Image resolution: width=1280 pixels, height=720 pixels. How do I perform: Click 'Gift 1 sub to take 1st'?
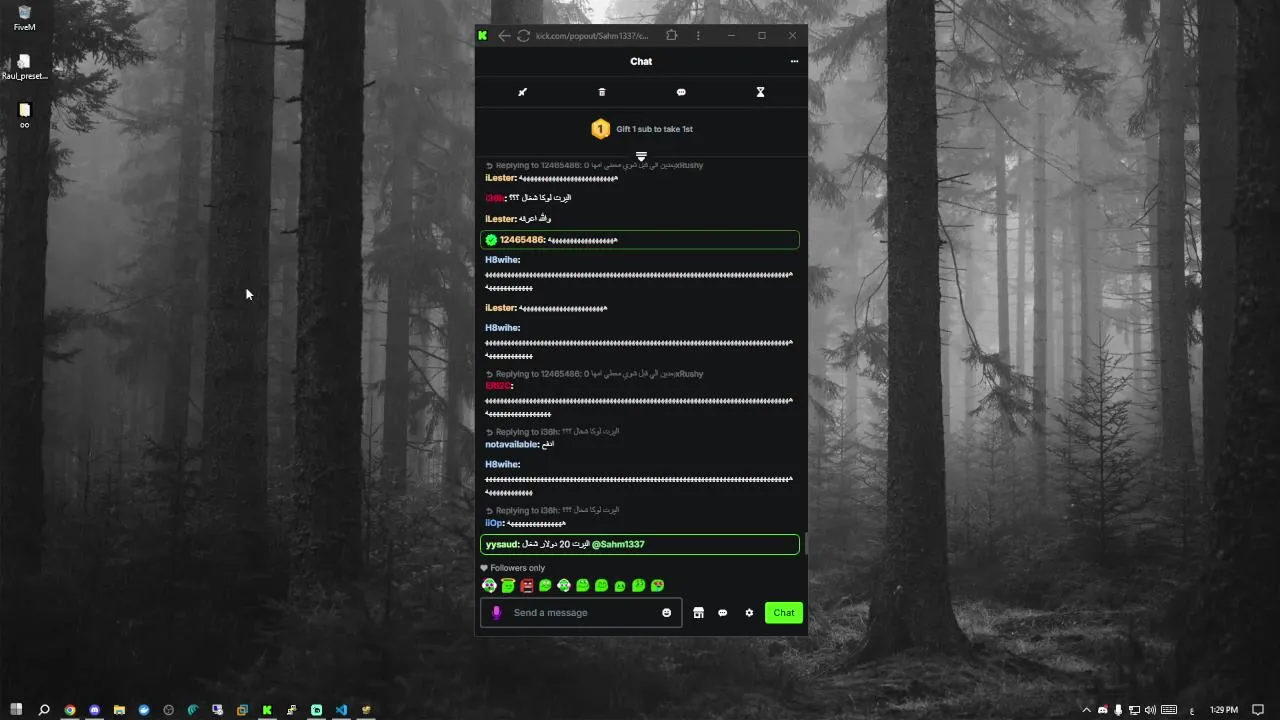point(654,129)
